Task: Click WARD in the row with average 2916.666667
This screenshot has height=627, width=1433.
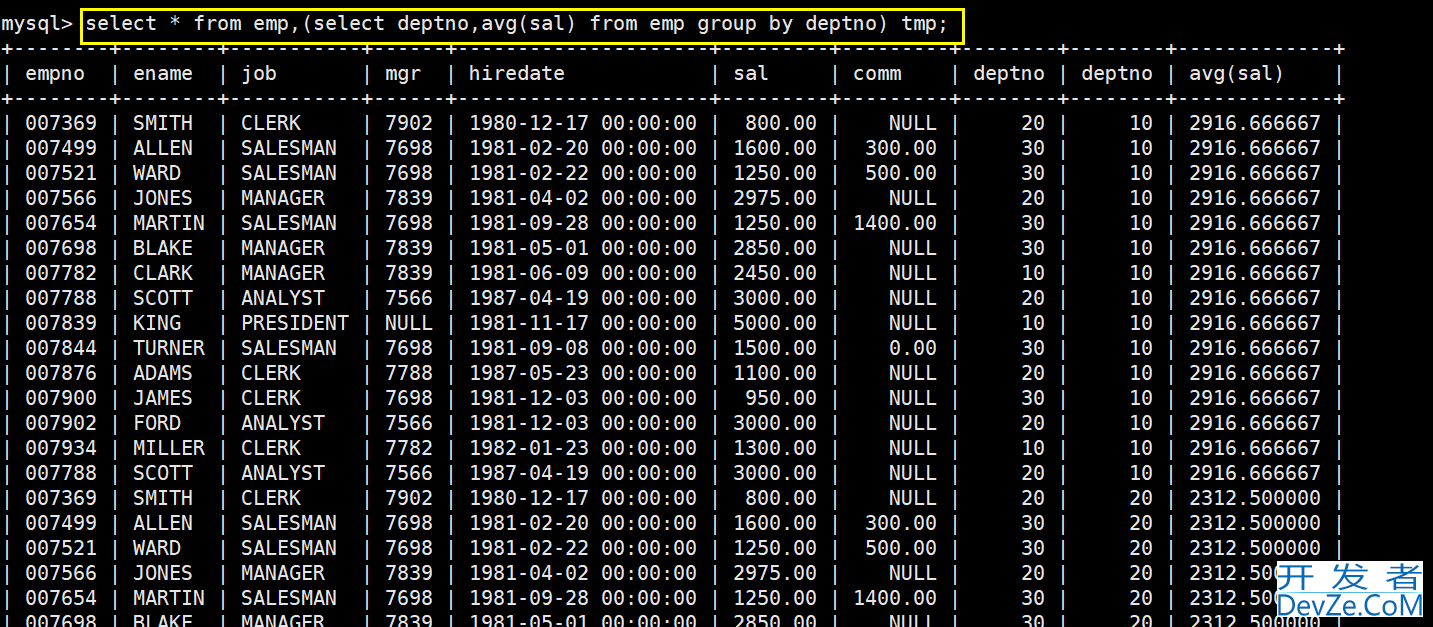Action: 157,173
